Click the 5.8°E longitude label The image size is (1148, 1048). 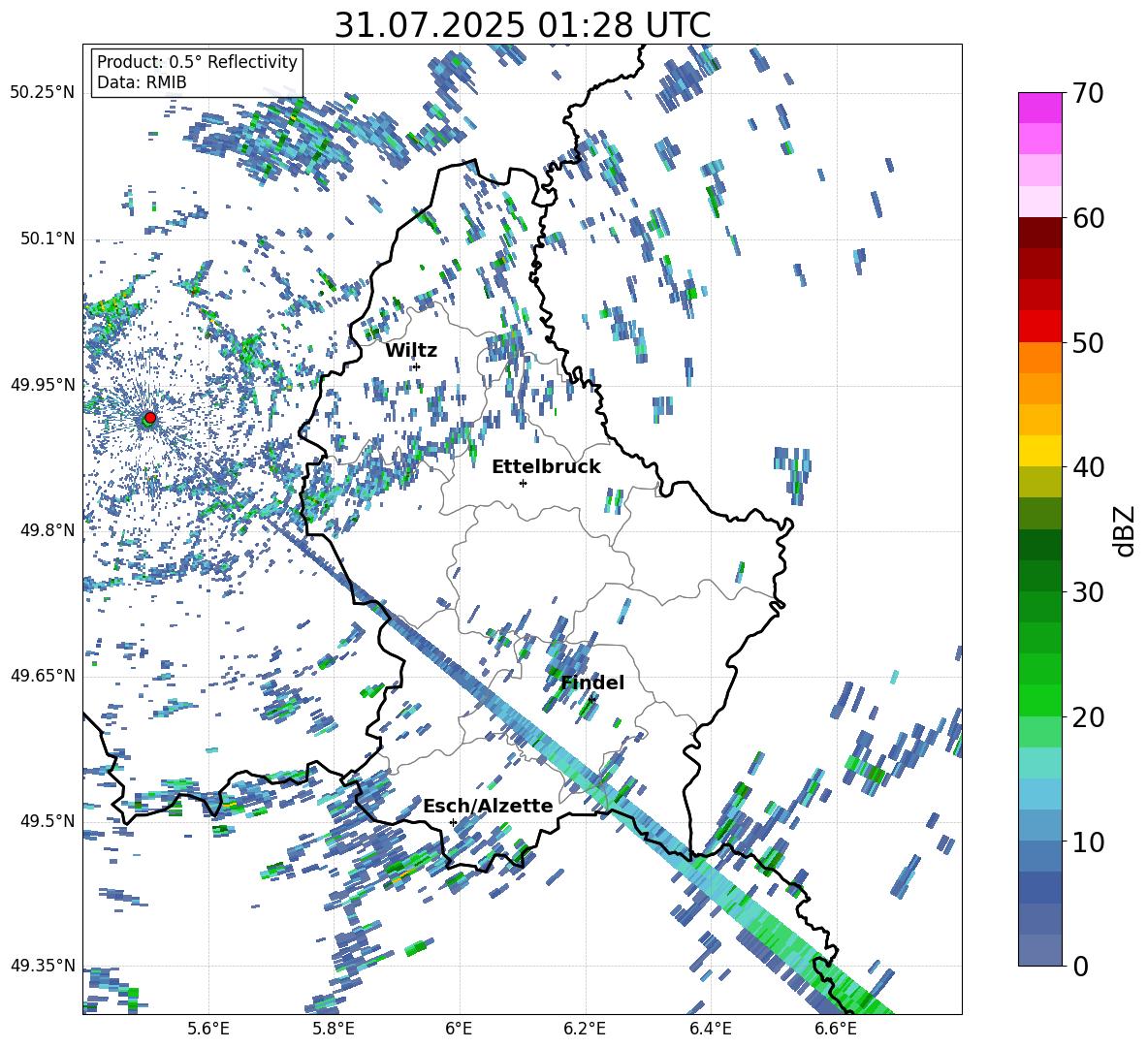coord(334,1029)
